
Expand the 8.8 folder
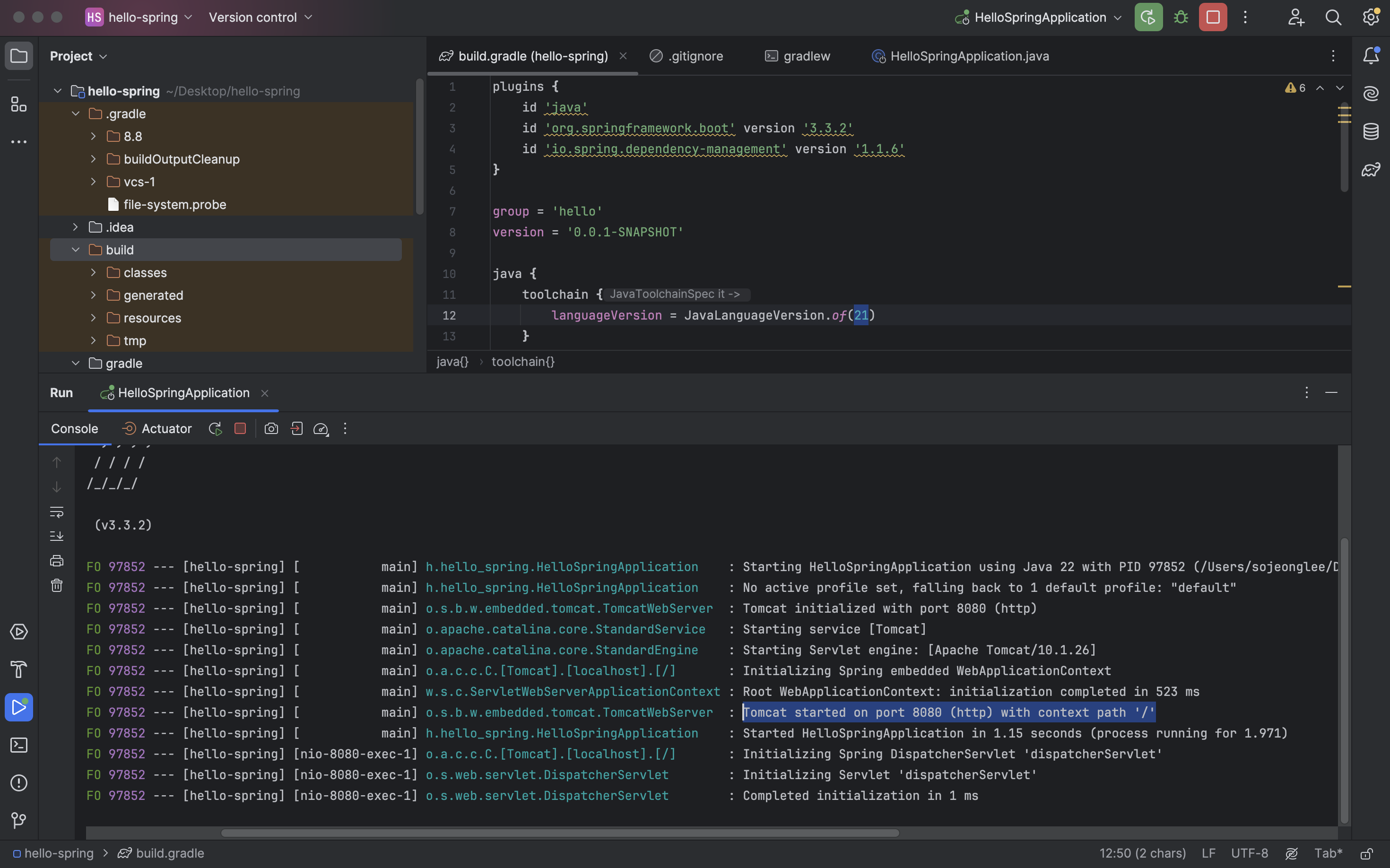pos(93,136)
